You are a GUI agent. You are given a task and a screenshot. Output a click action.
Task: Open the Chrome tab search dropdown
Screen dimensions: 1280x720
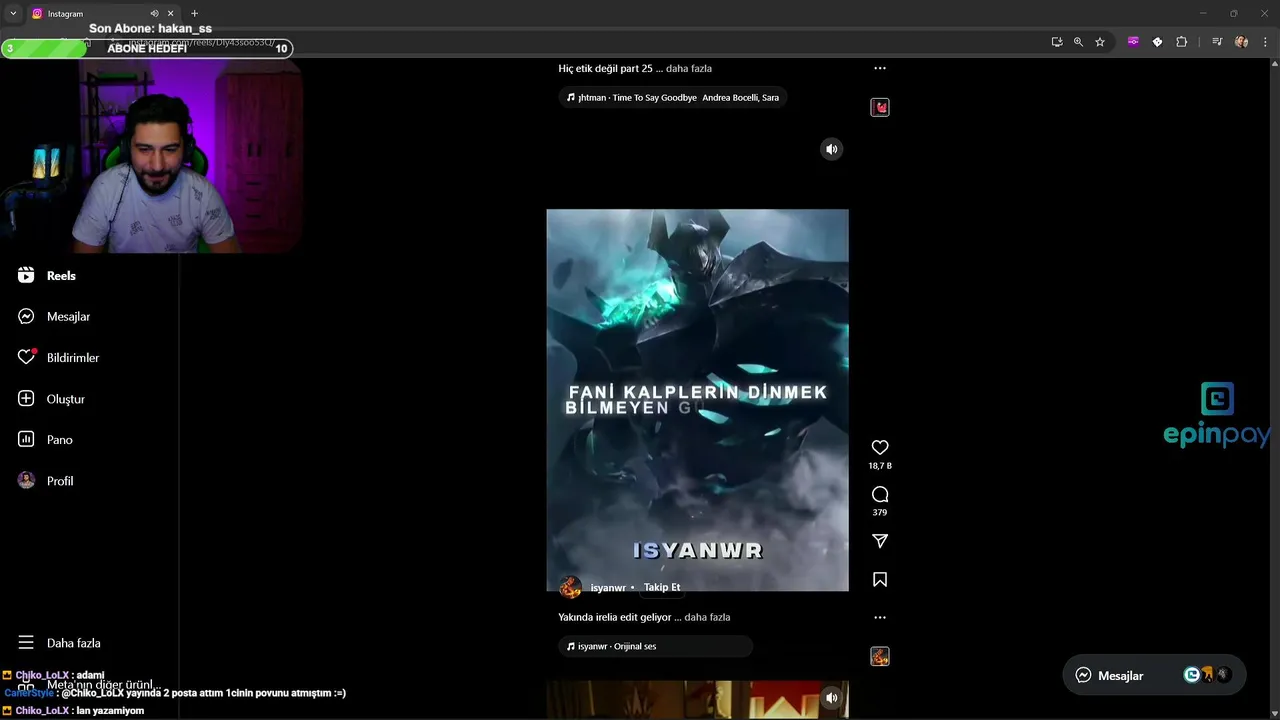tap(13, 14)
